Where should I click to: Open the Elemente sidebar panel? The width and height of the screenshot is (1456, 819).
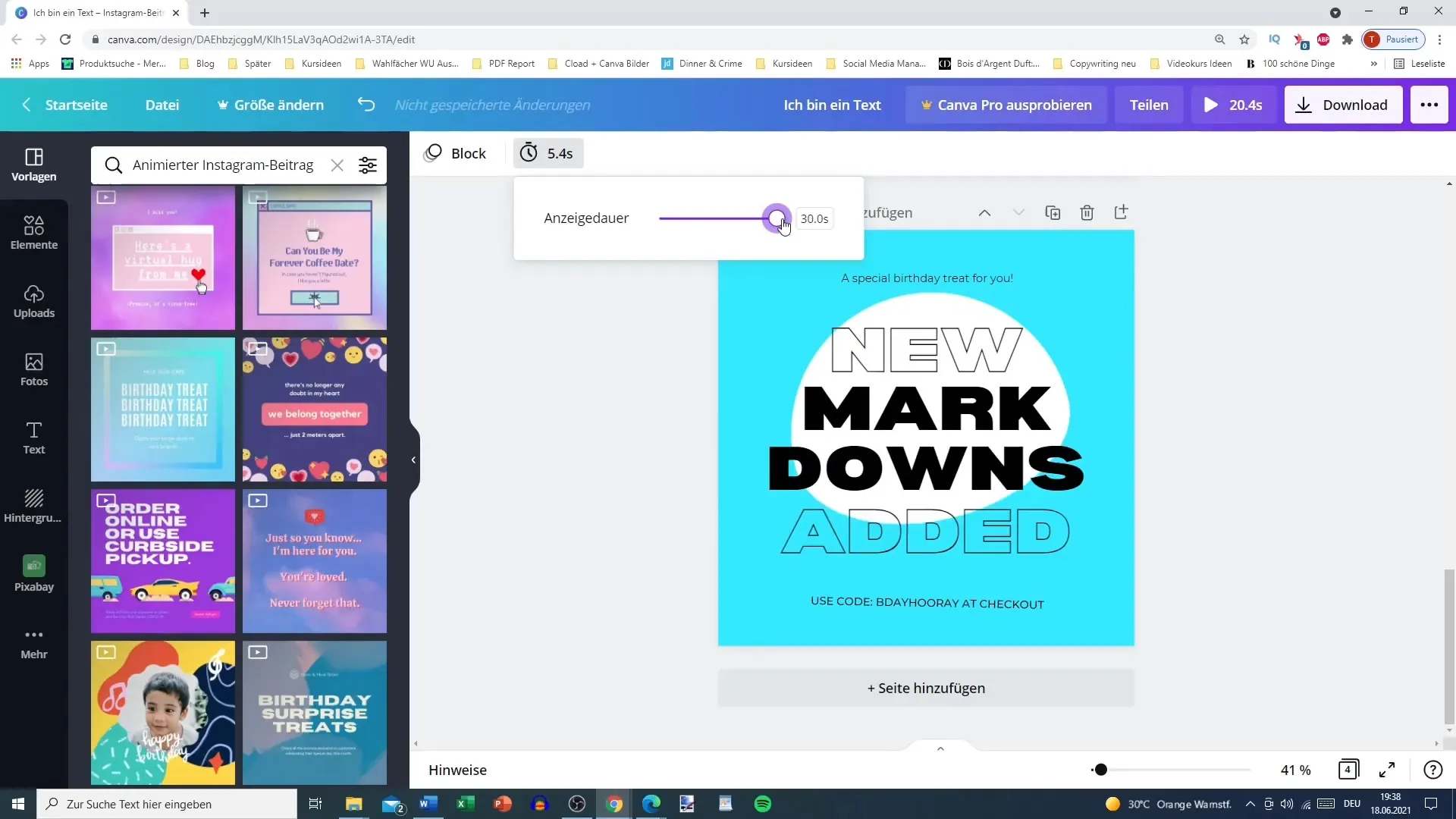click(x=34, y=234)
